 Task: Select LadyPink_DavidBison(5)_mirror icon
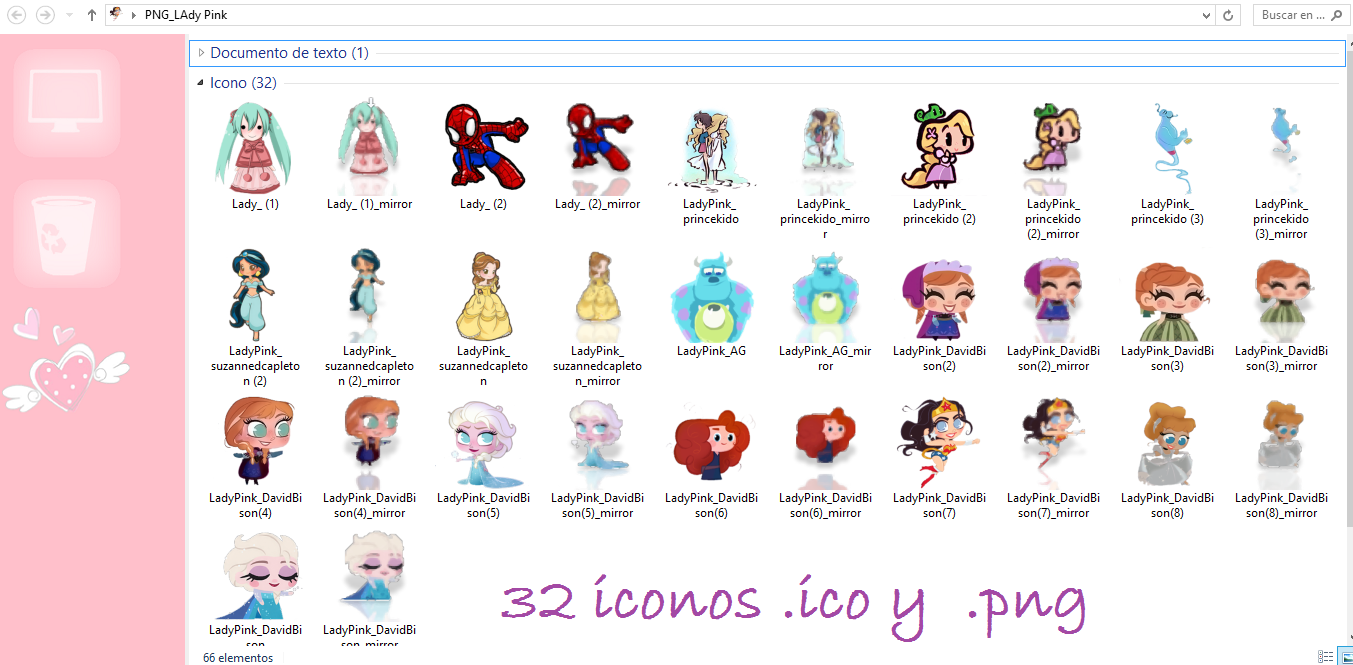click(x=598, y=442)
